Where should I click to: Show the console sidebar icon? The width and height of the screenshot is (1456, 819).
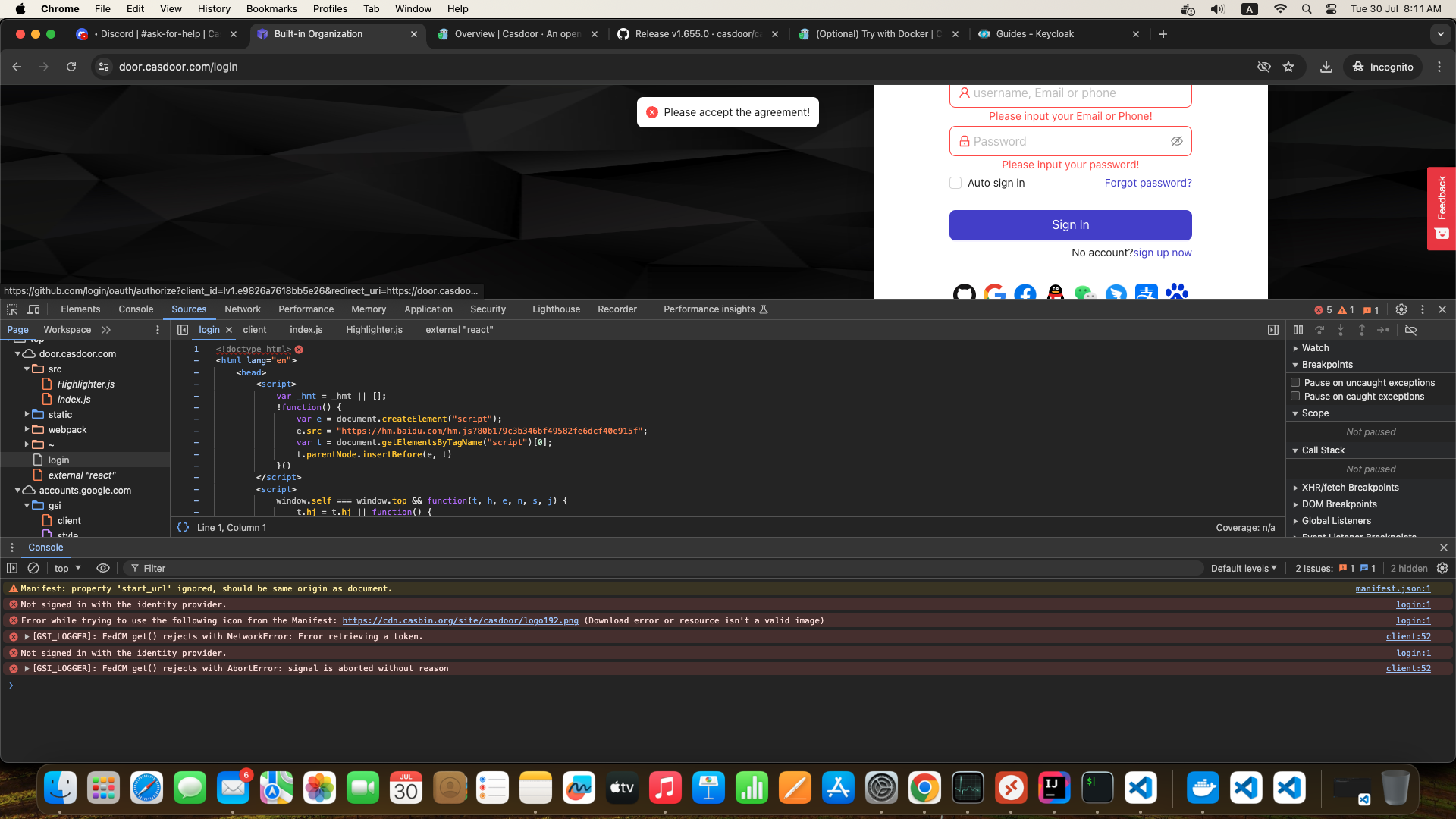pos(12,568)
